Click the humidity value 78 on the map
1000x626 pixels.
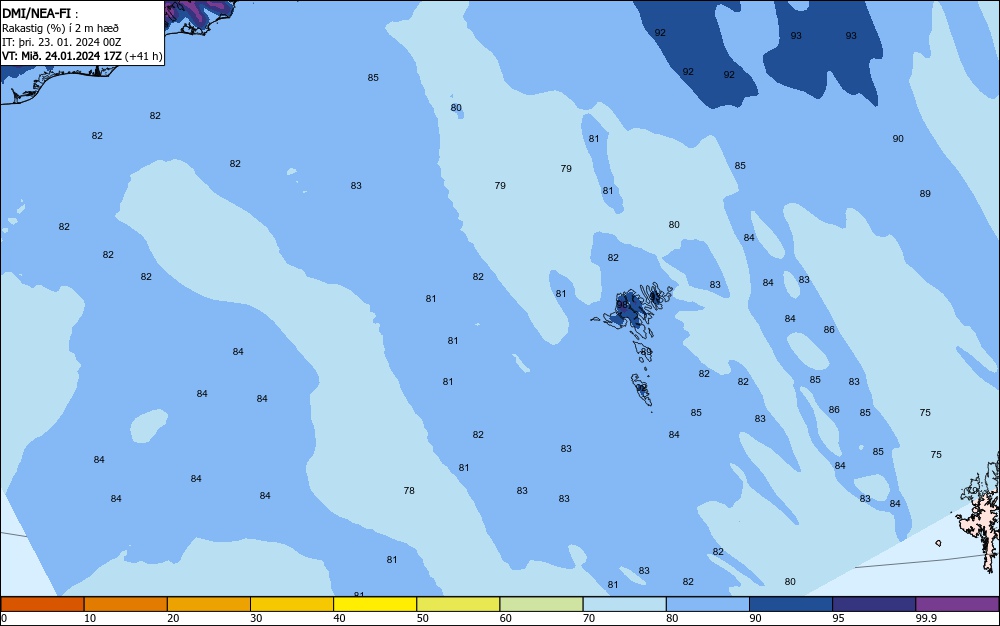pyautogui.click(x=409, y=490)
